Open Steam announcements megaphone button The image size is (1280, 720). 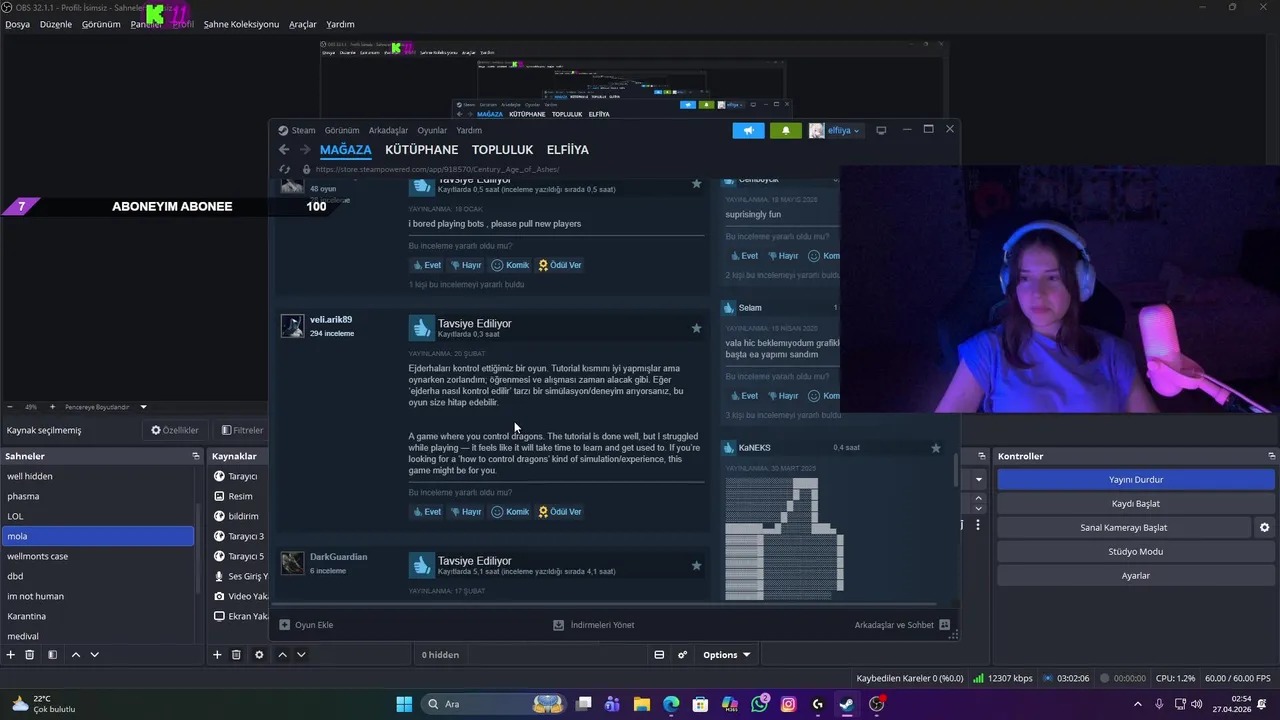(x=748, y=130)
